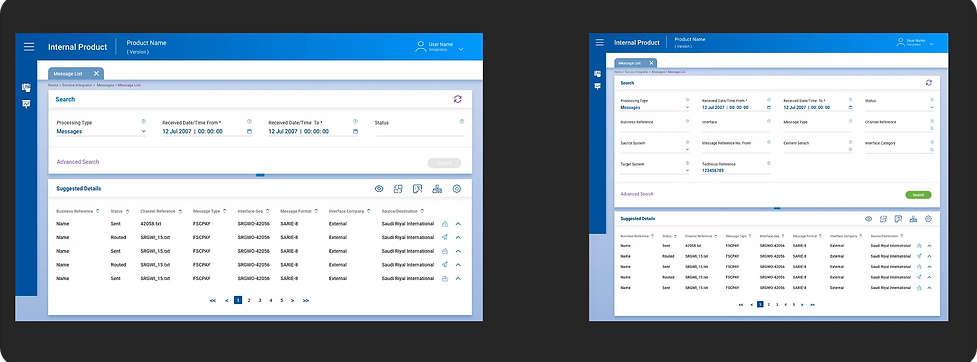Click Processing Type help icon, left mockup

point(143,121)
